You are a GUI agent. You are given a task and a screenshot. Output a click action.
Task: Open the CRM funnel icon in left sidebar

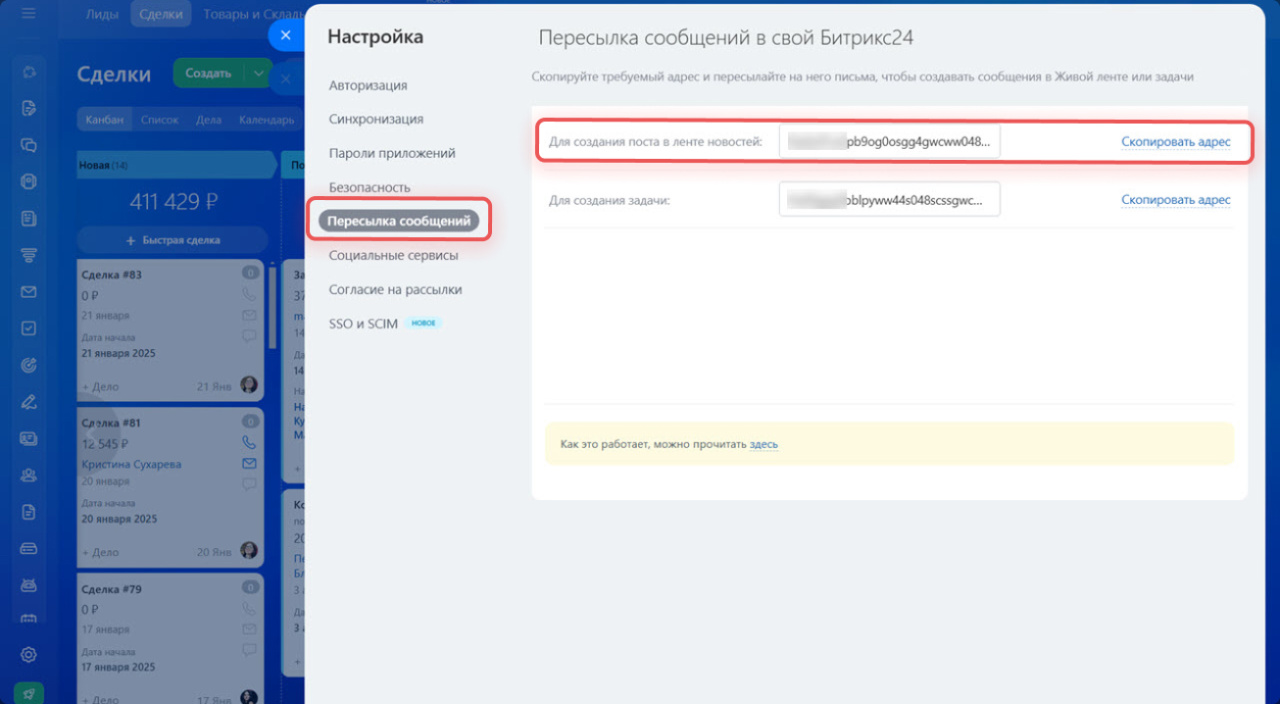coord(29,255)
